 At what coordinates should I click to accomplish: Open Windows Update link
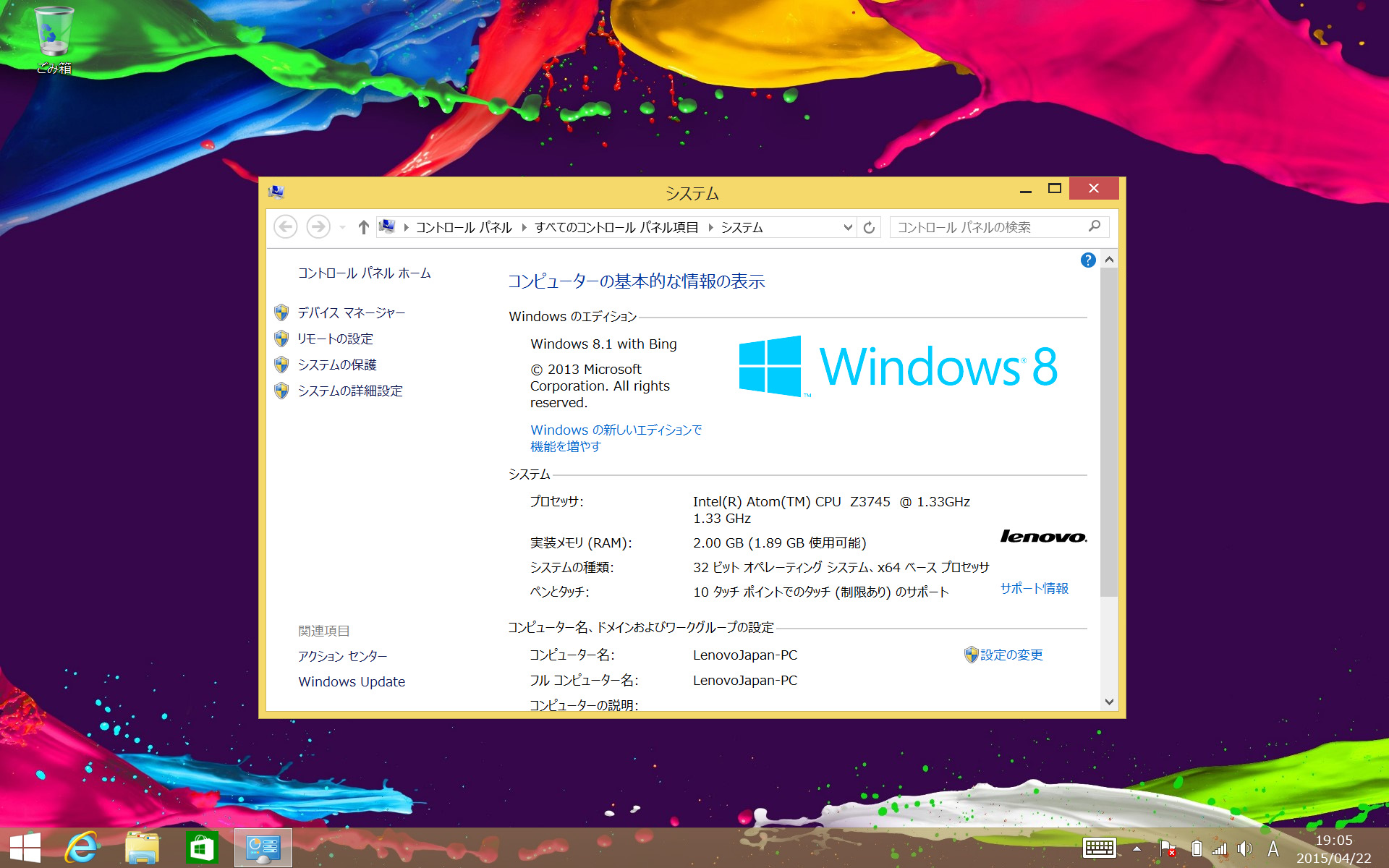[x=352, y=682]
